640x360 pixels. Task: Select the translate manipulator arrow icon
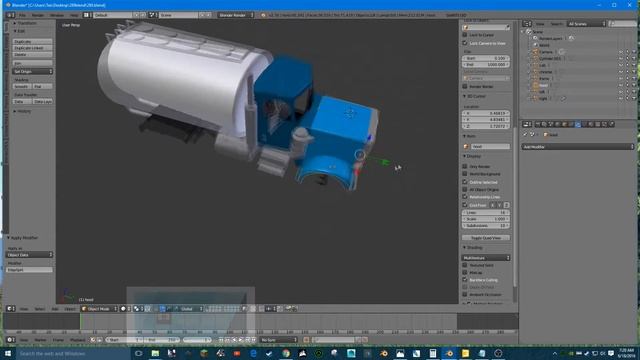162,309
